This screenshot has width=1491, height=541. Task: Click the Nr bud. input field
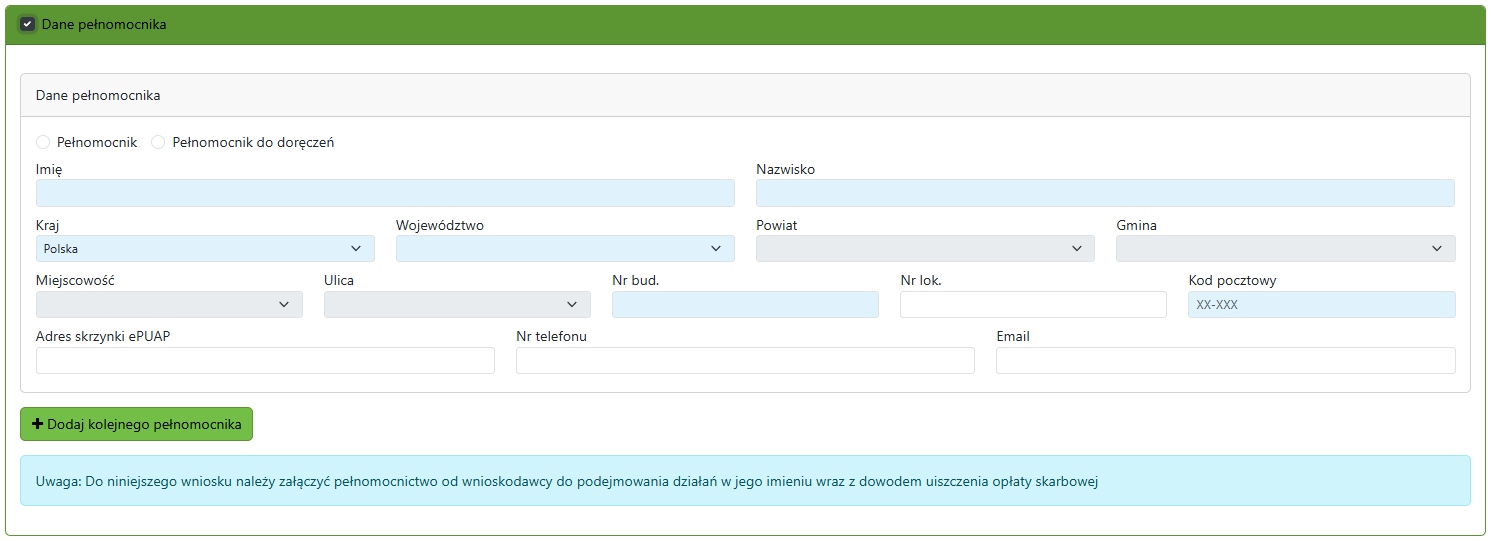pyautogui.click(x=745, y=305)
